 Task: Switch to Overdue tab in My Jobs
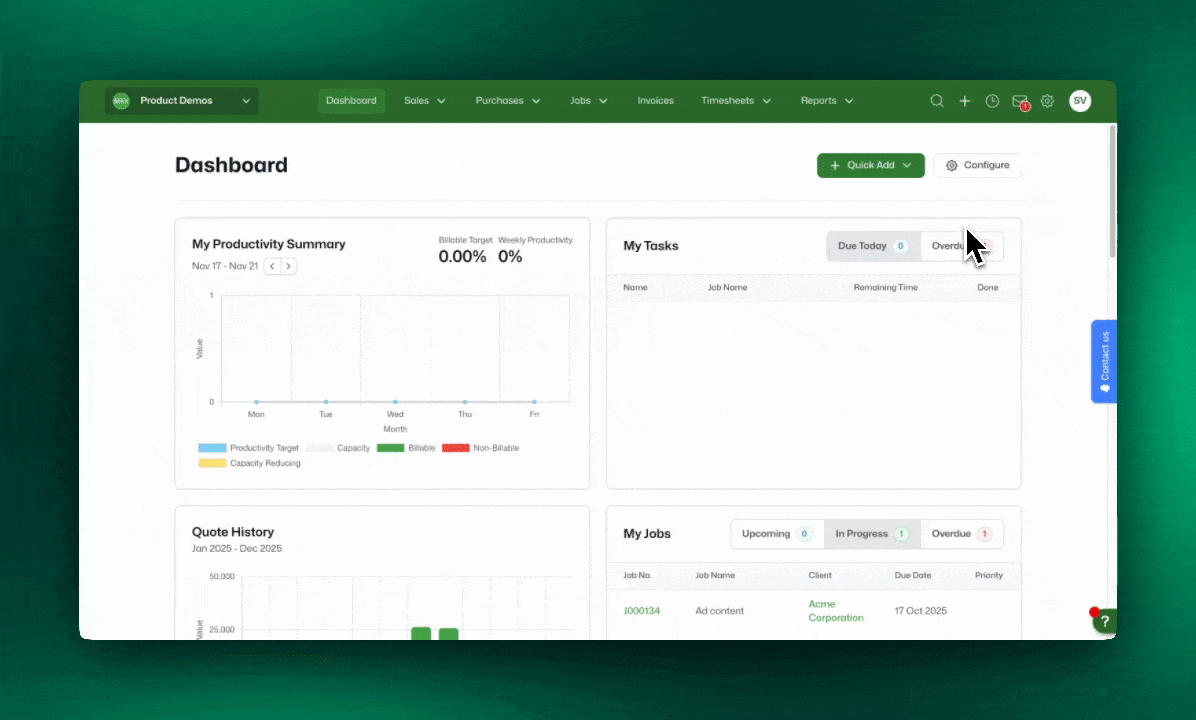point(961,534)
